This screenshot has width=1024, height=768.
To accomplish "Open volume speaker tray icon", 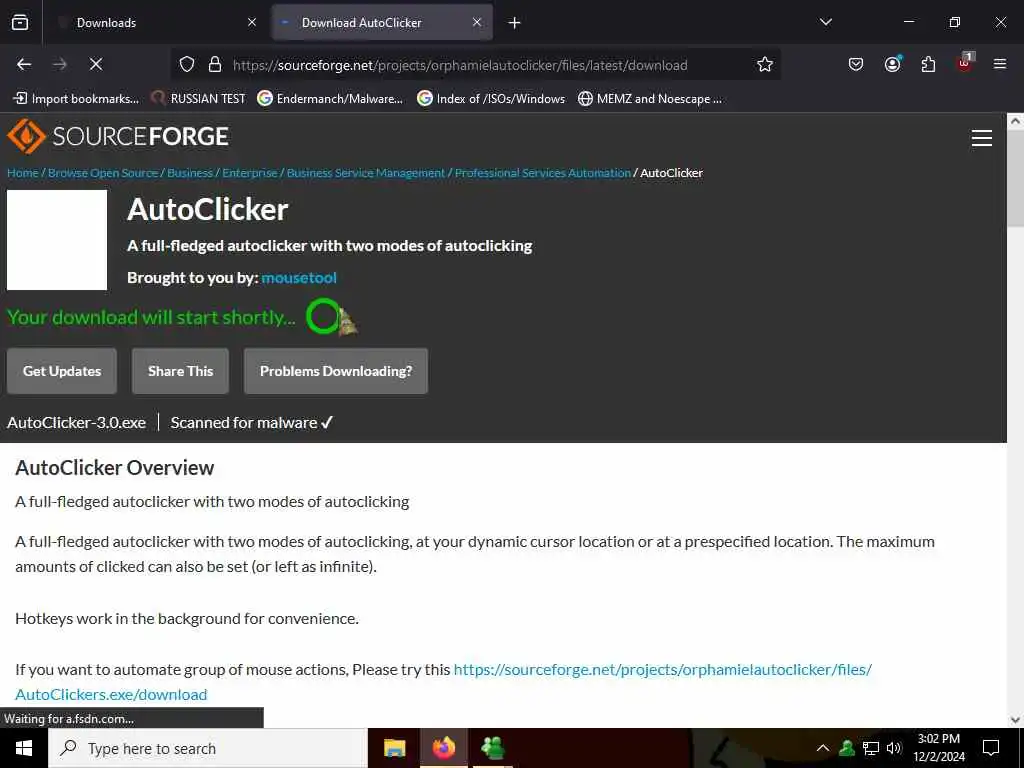I will [894, 748].
